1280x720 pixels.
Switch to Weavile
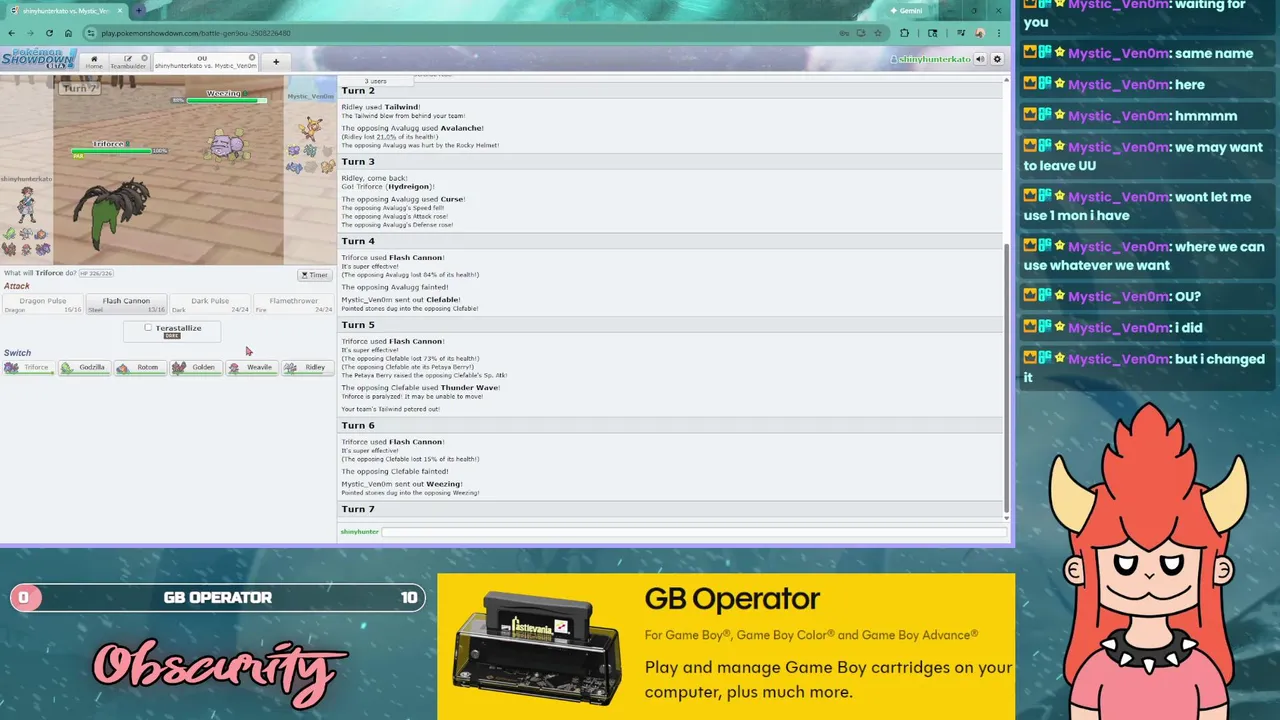pyautogui.click(x=252, y=367)
